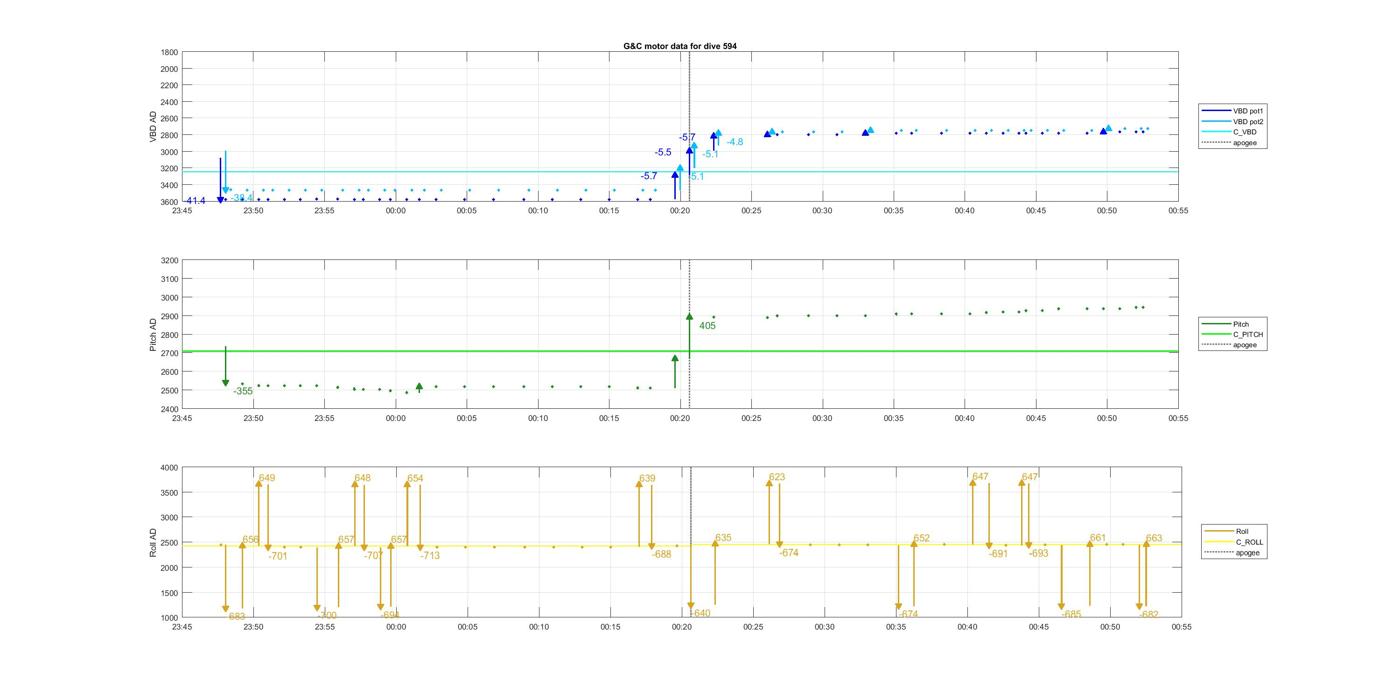Click the "Roll AD" y-axis label
Image resolution: width=1400 pixels, height=693 pixels.
[153, 543]
